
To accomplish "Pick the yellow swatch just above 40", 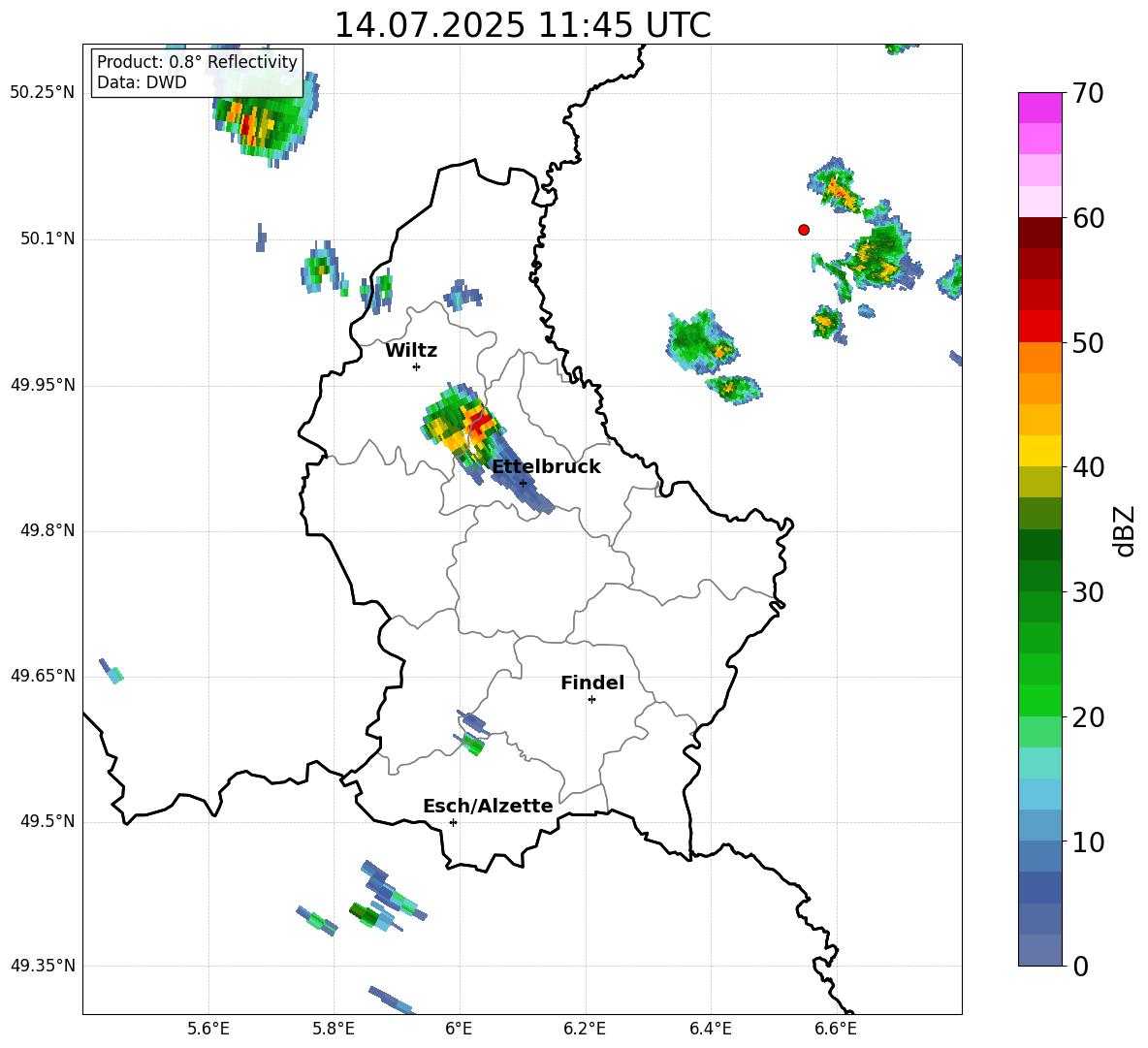I will (1039, 451).
